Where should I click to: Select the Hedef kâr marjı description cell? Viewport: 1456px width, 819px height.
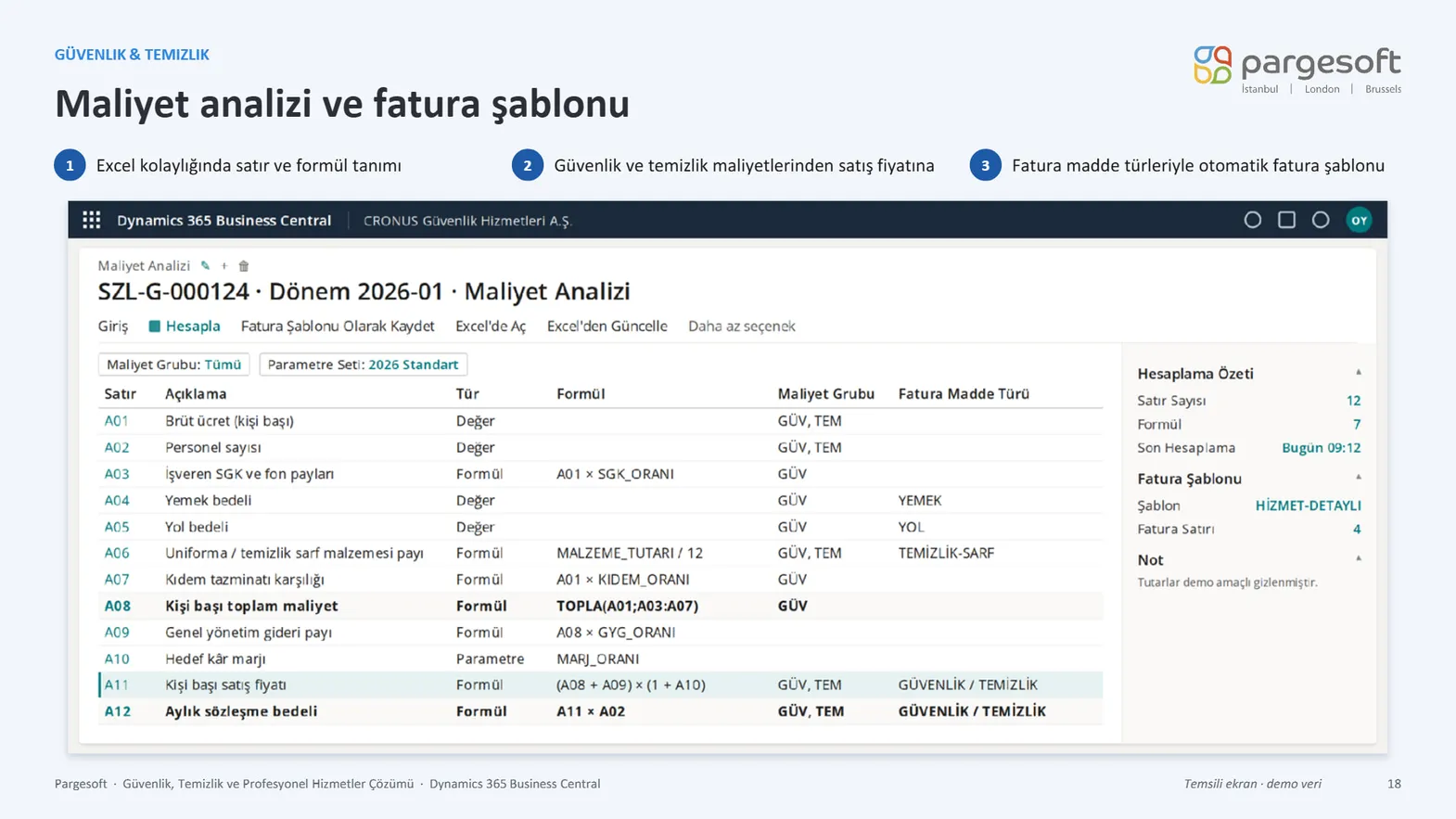pyautogui.click(x=215, y=659)
